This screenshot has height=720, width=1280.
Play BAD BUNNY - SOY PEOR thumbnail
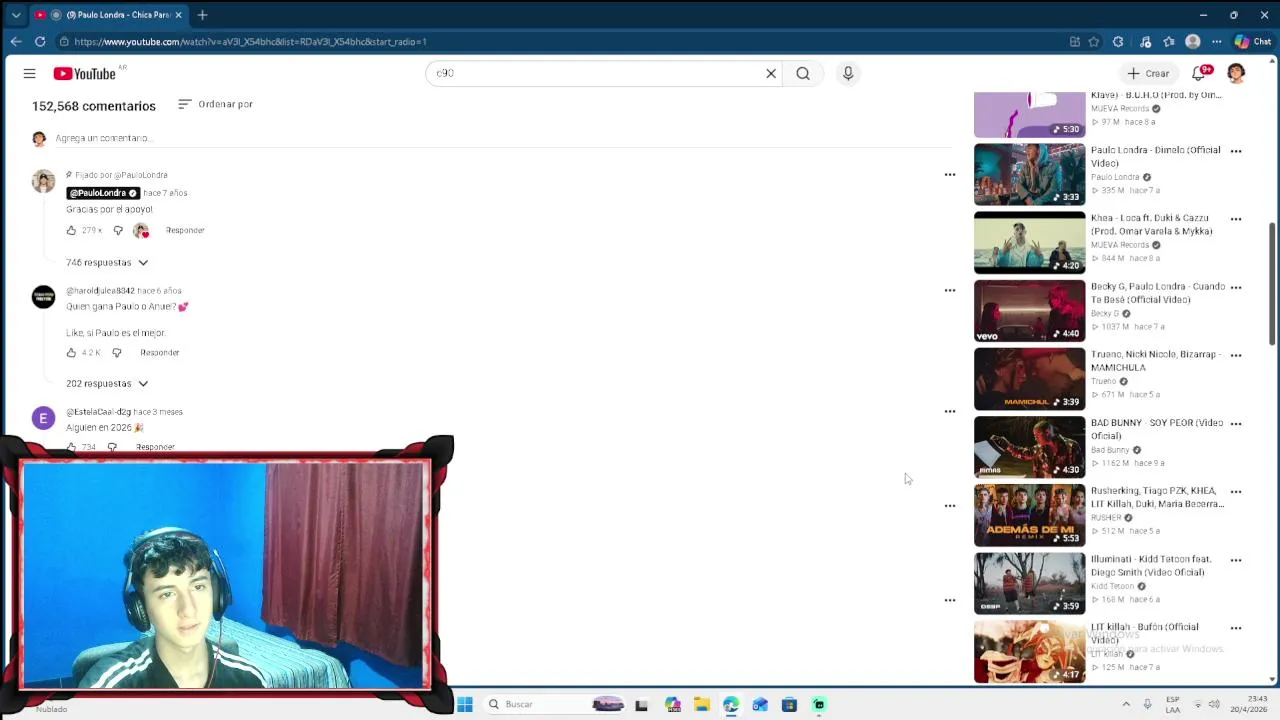click(x=1029, y=446)
